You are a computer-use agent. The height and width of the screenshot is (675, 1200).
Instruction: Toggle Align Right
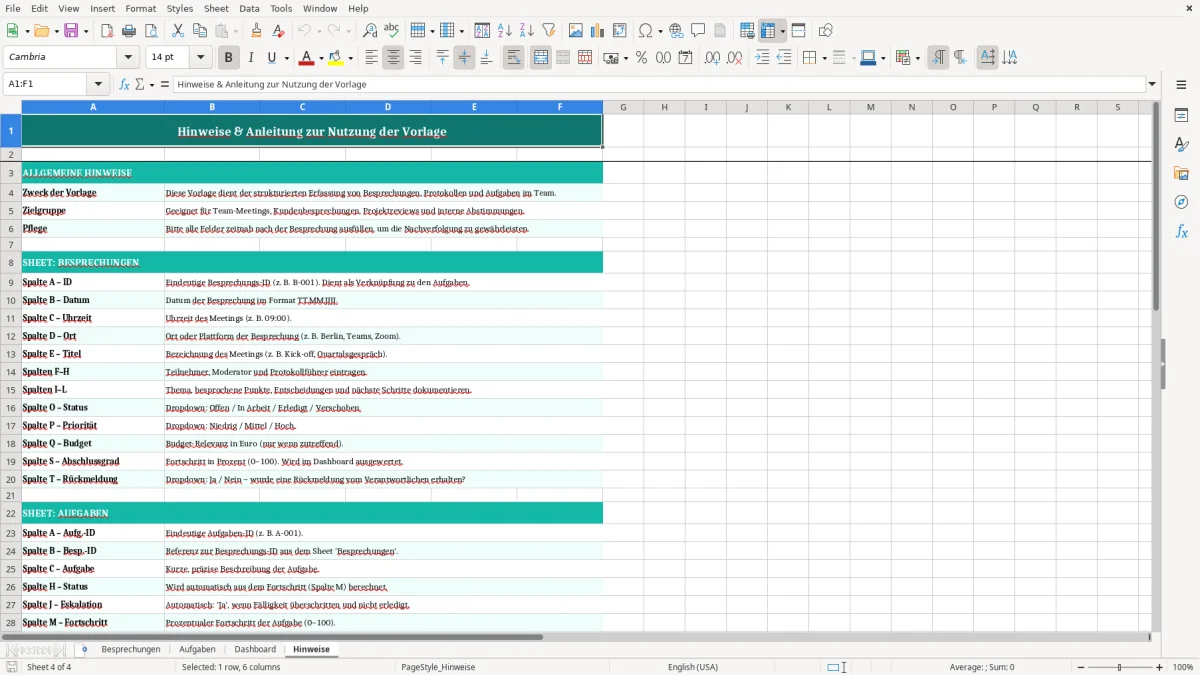pos(415,58)
